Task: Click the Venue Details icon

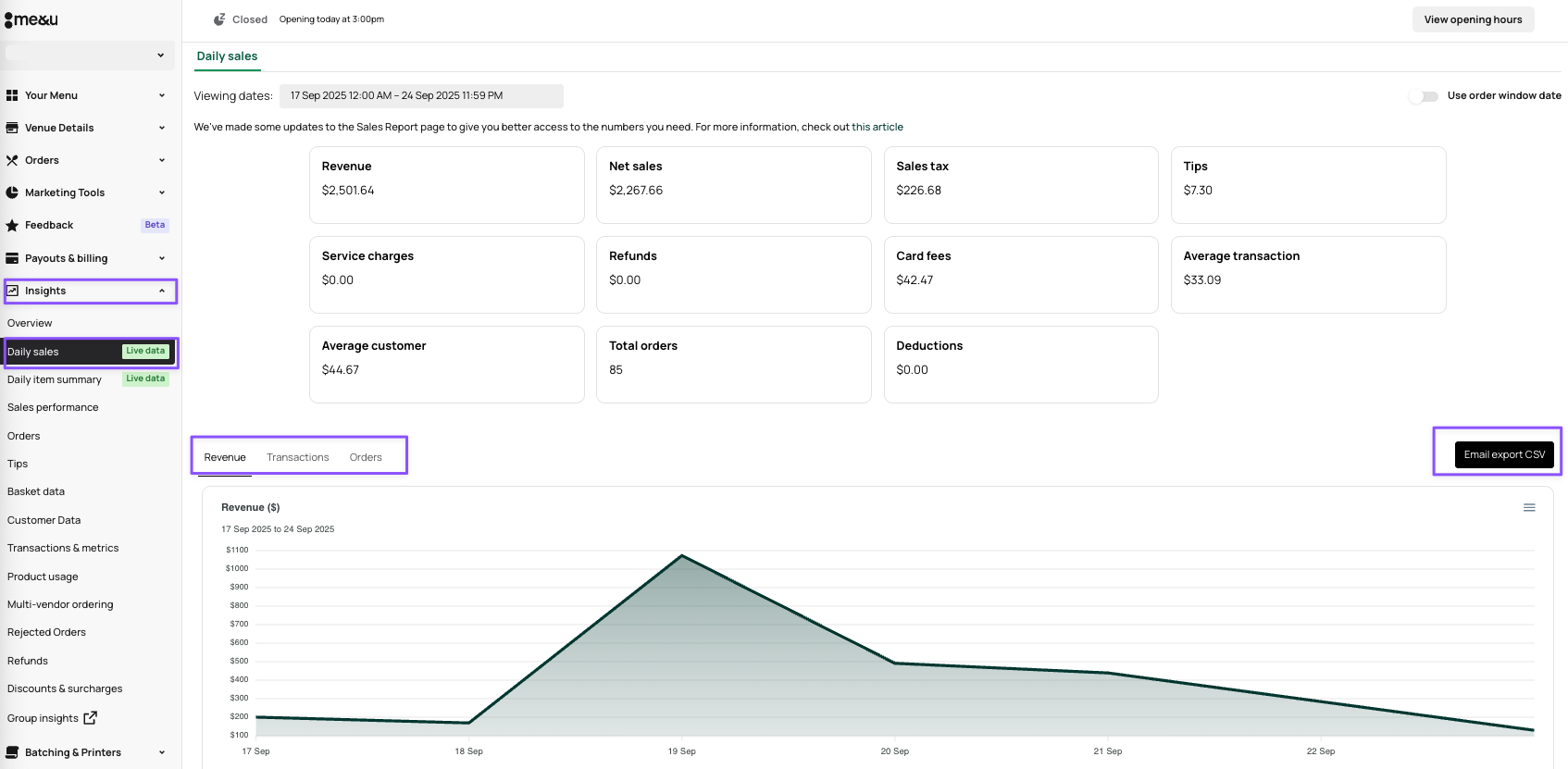Action: (12, 128)
